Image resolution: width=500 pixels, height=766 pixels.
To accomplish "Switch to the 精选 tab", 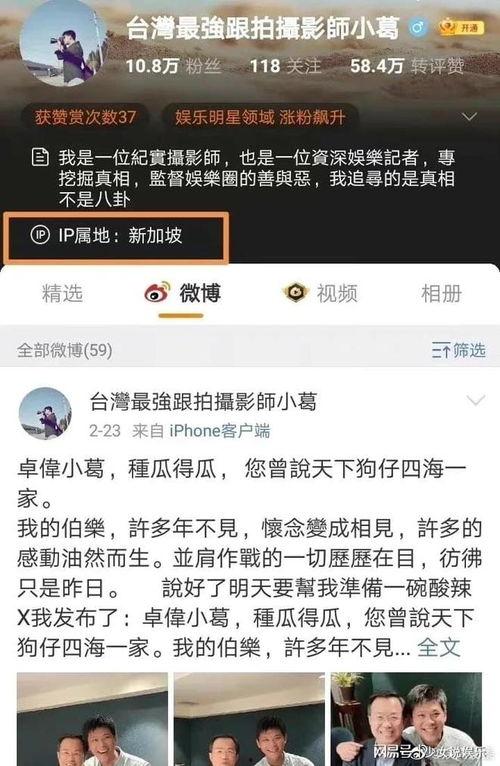I will tap(63, 293).
